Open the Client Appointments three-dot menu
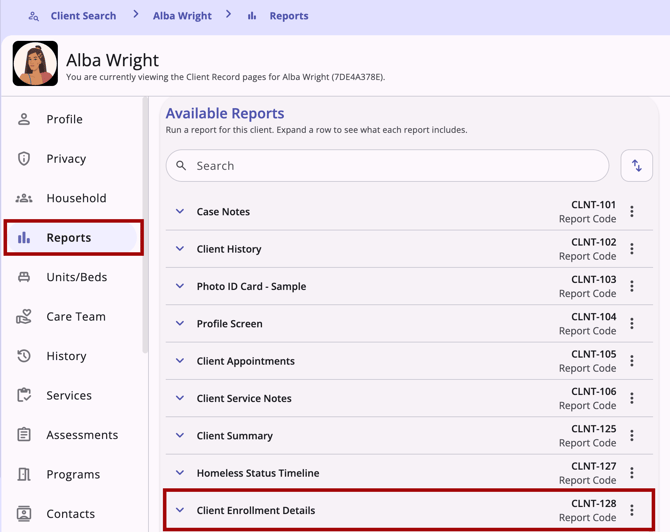670x532 pixels. click(632, 361)
